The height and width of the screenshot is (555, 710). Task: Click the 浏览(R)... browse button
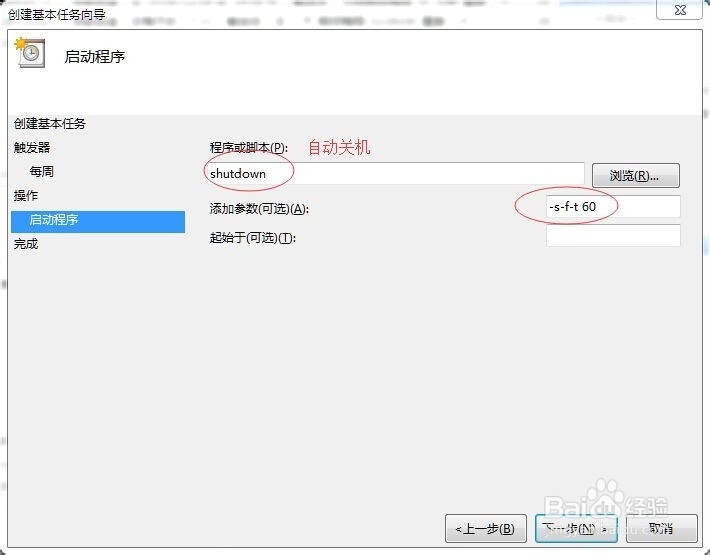(x=635, y=176)
